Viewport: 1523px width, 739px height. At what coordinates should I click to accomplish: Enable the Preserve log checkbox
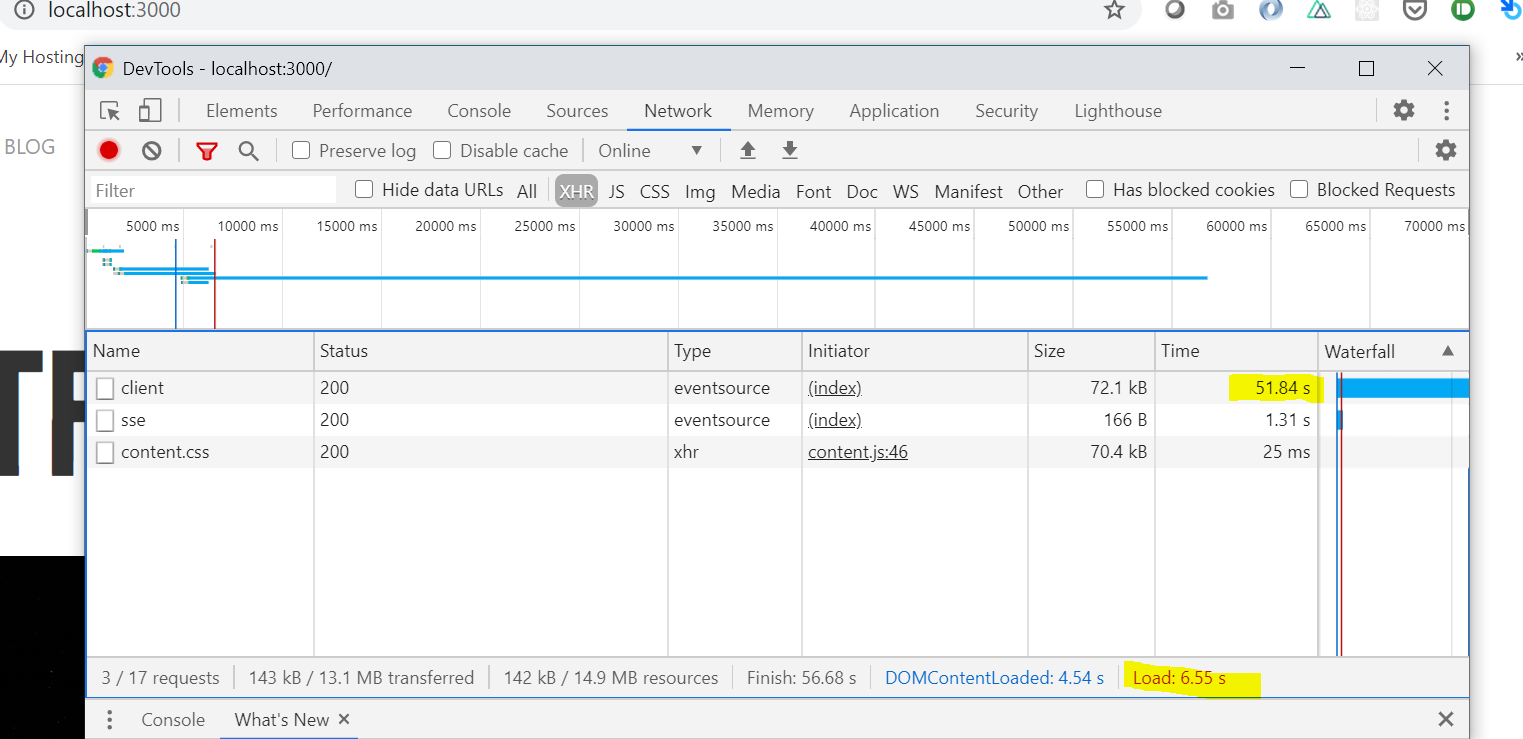pyautogui.click(x=301, y=150)
